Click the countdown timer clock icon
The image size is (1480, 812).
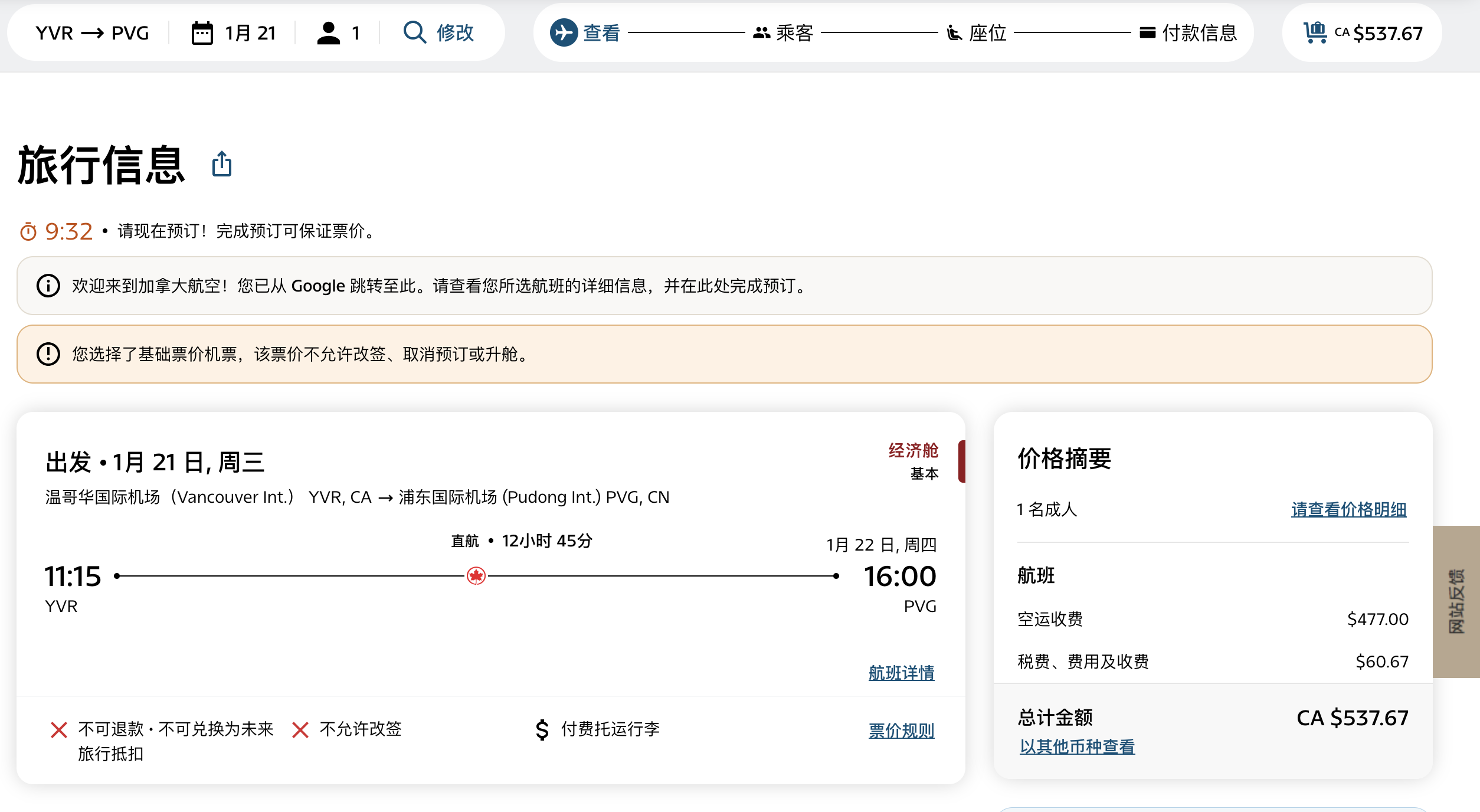coord(28,231)
